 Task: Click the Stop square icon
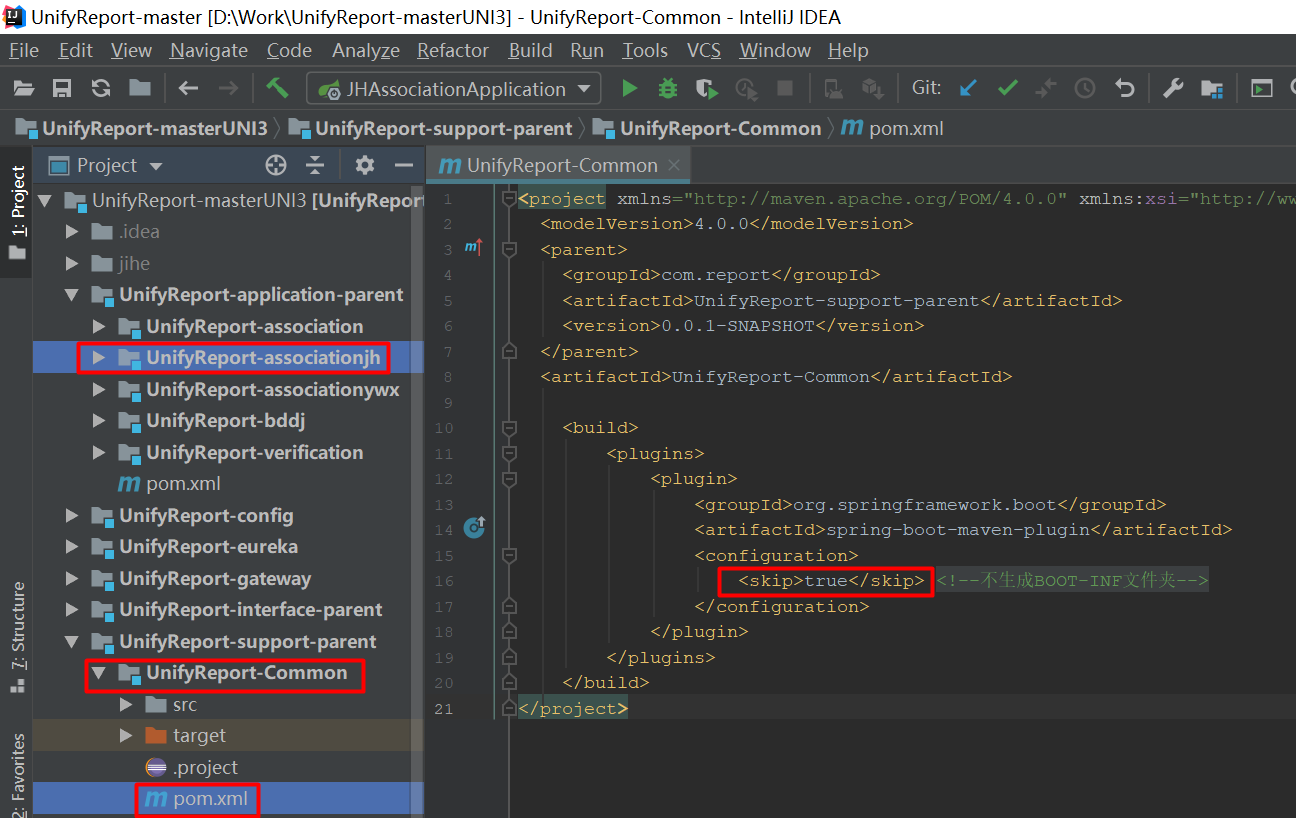[785, 89]
